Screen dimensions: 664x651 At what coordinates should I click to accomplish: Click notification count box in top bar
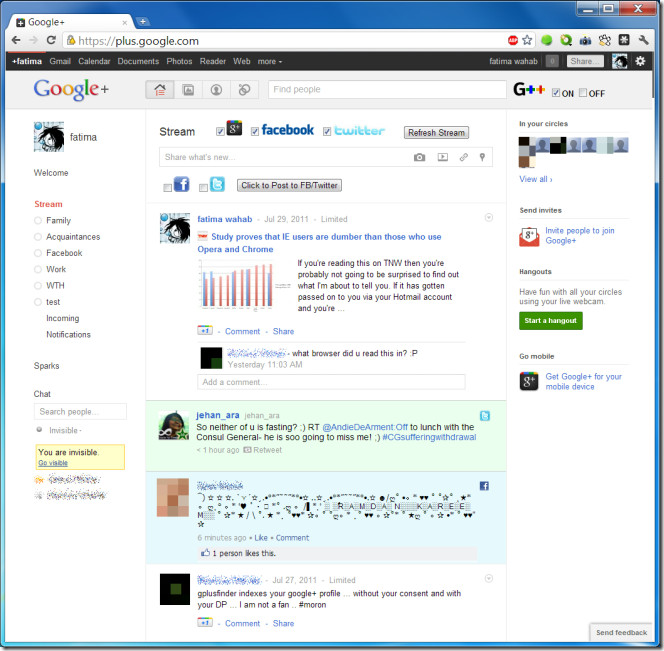[x=552, y=61]
